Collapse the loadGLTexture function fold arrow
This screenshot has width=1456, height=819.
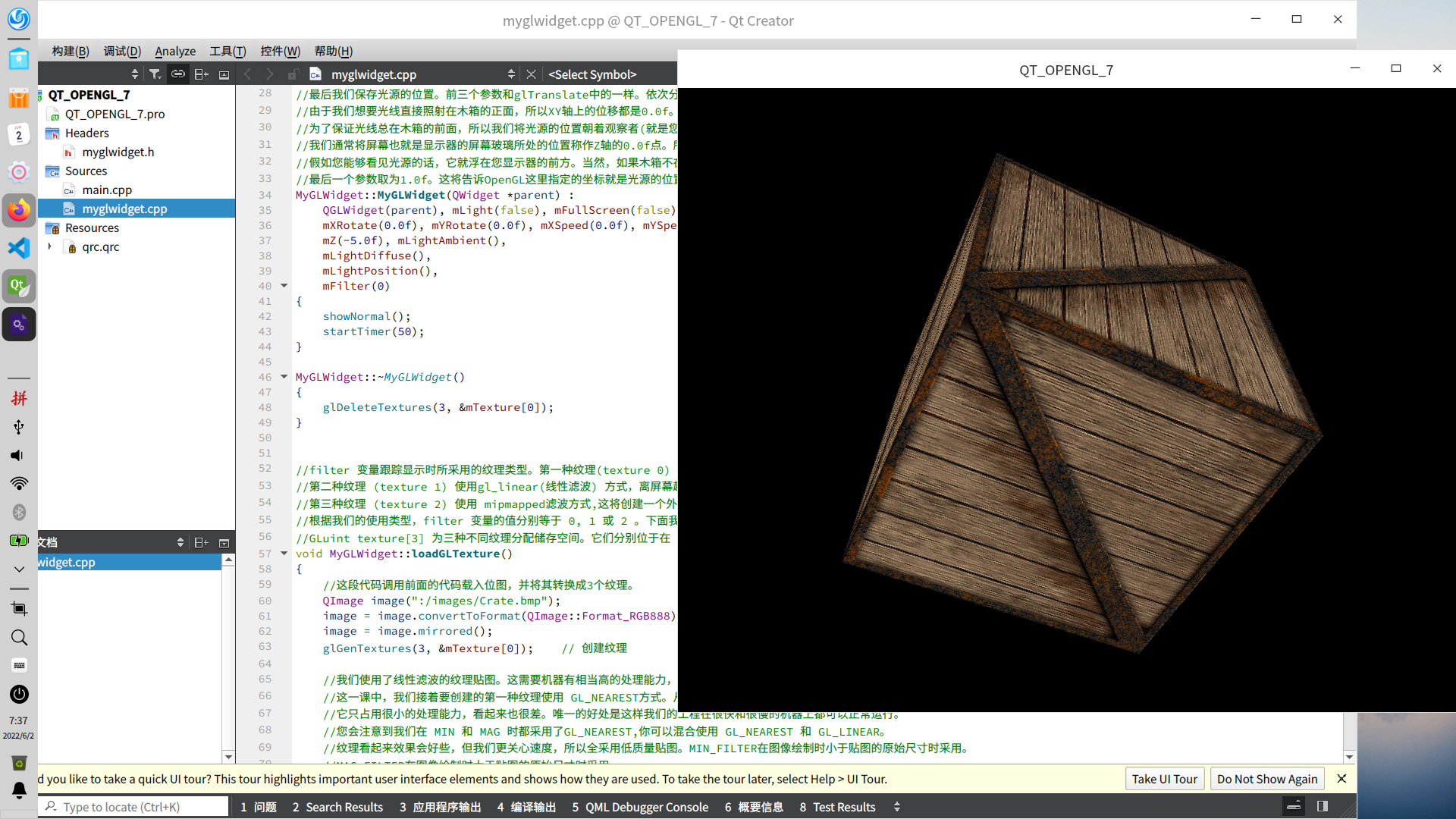pos(284,553)
